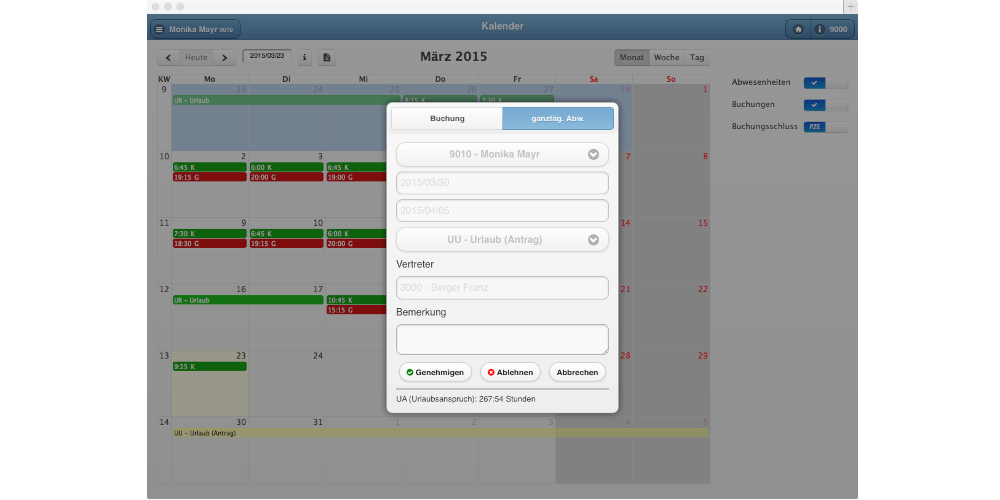
Task: Go to next month with right arrow
Action: click(224, 58)
